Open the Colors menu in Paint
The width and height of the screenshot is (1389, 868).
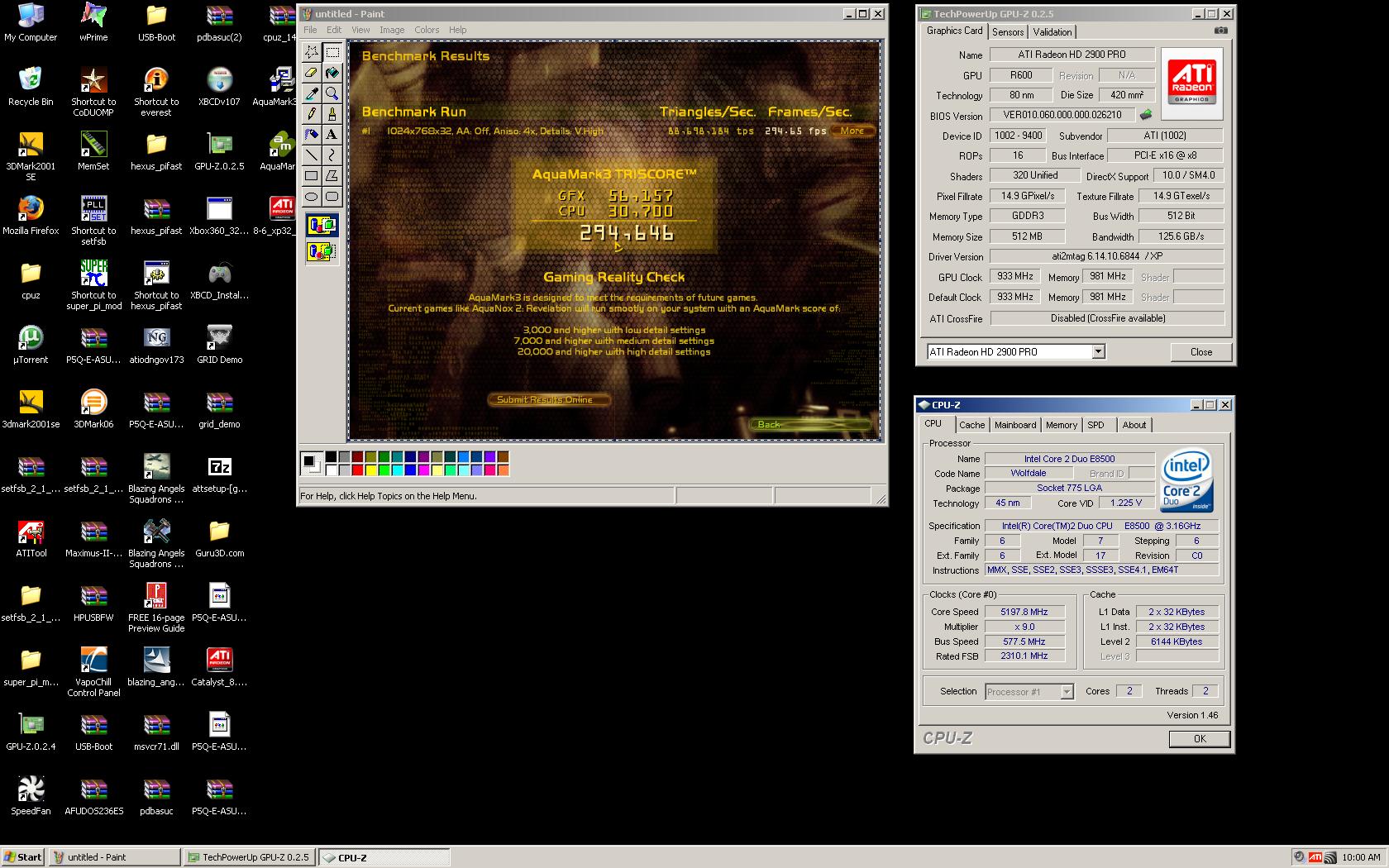pos(427,30)
